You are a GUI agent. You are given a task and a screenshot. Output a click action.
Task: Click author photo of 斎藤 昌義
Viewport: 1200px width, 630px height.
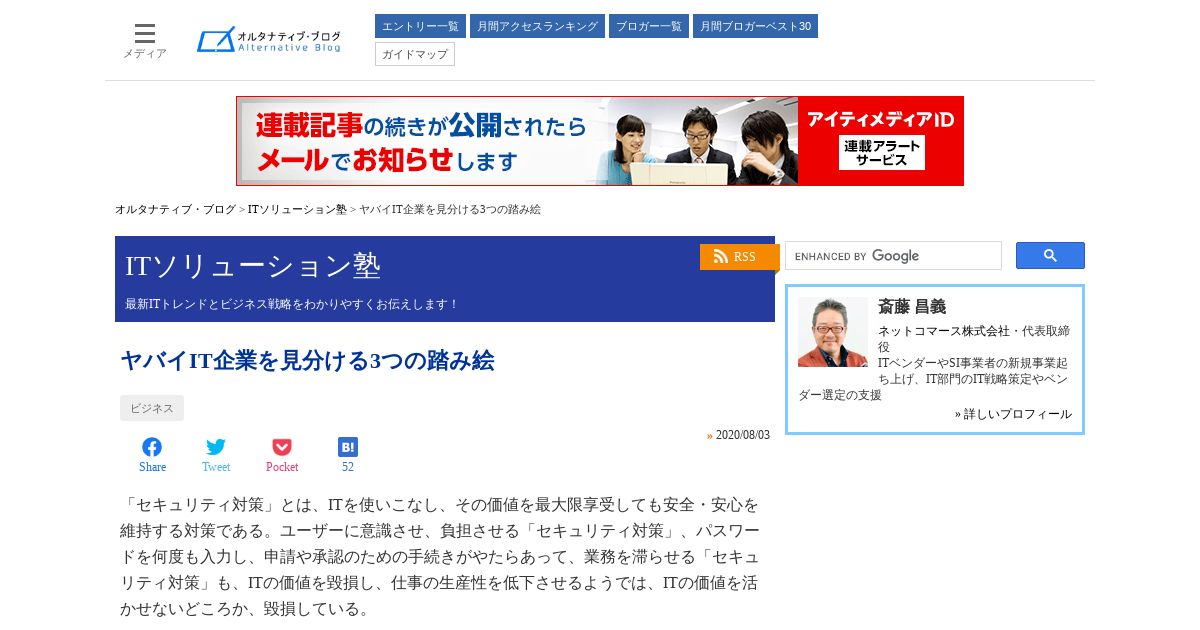coord(833,332)
